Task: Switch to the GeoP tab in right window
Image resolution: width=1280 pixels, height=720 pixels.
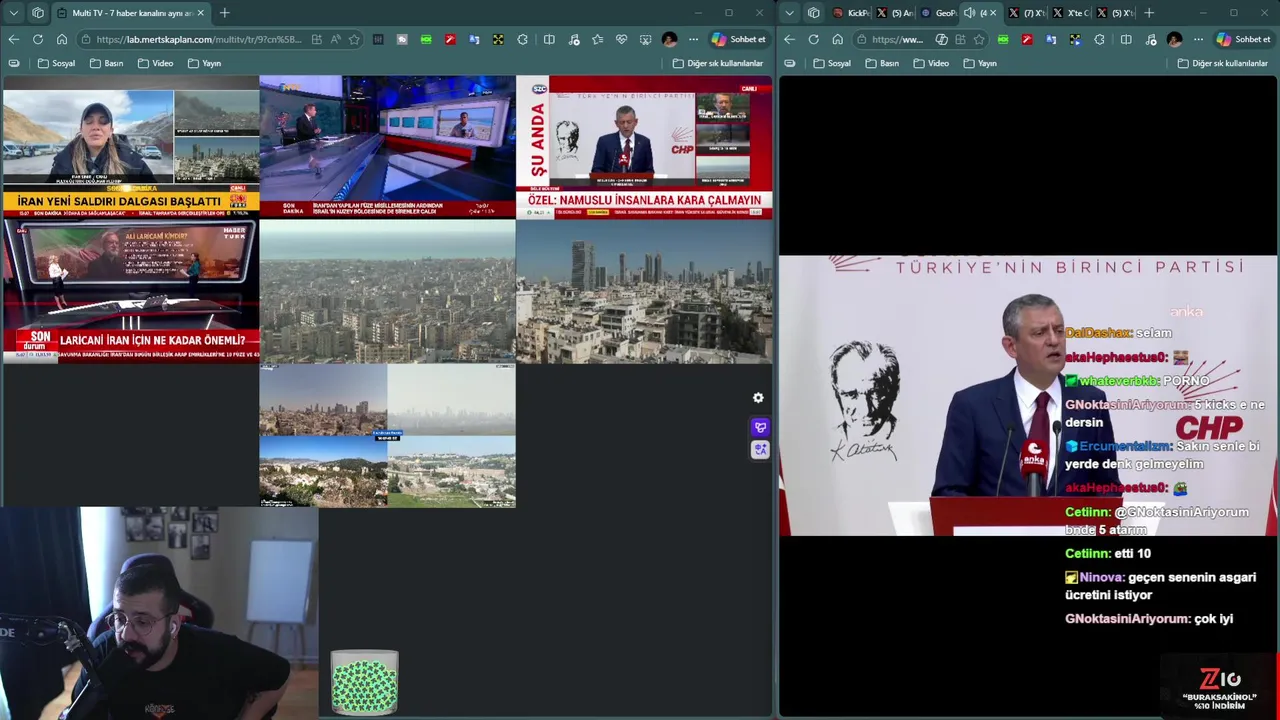Action: click(938, 13)
